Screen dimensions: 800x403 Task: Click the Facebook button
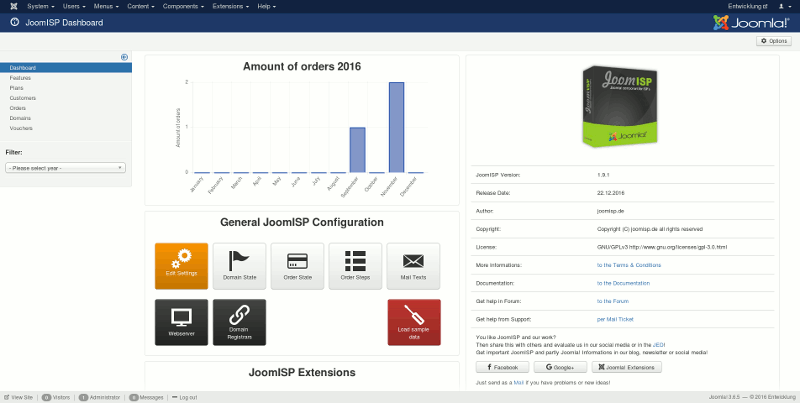coord(502,367)
